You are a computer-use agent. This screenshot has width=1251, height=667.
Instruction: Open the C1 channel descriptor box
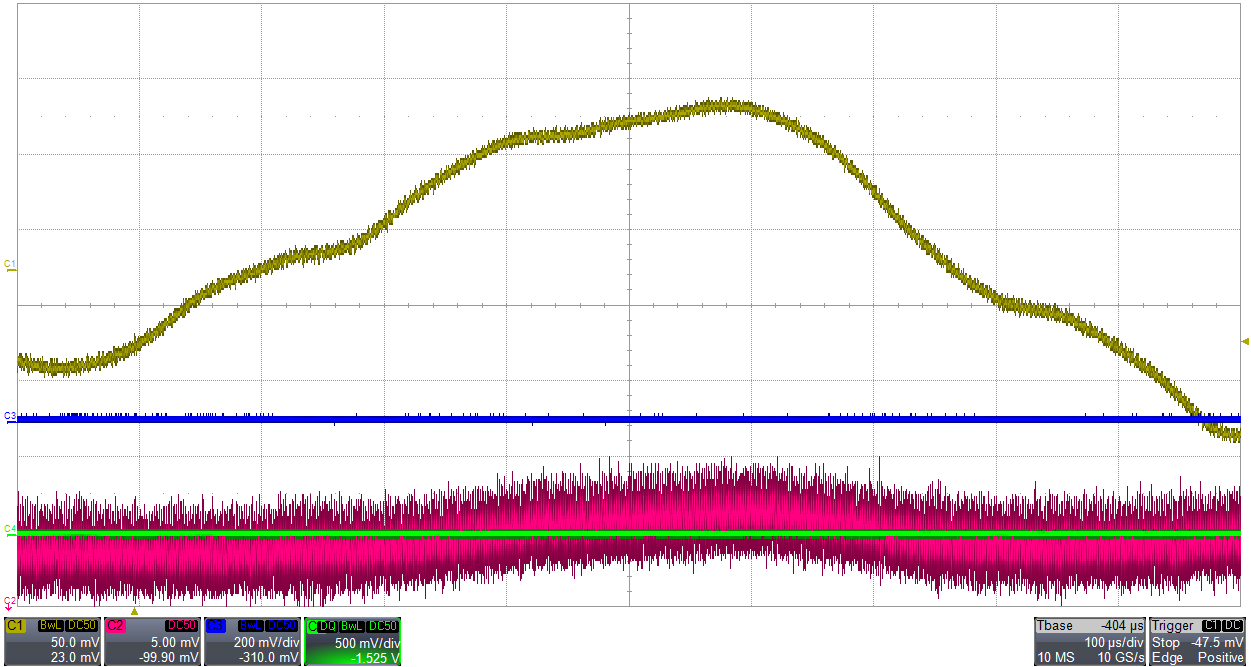point(52,641)
